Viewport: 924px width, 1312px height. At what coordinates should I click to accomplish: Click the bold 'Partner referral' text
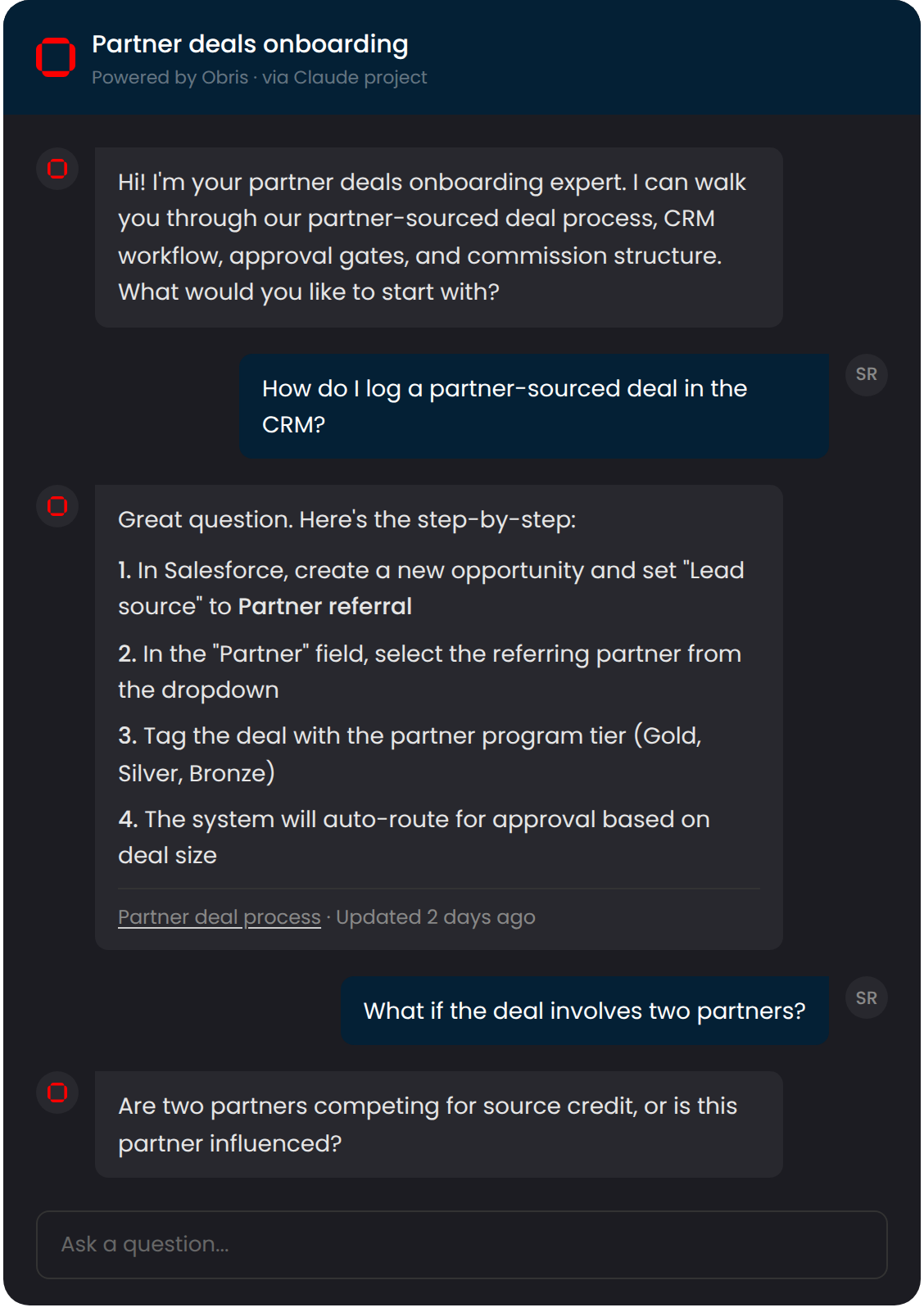pos(325,606)
